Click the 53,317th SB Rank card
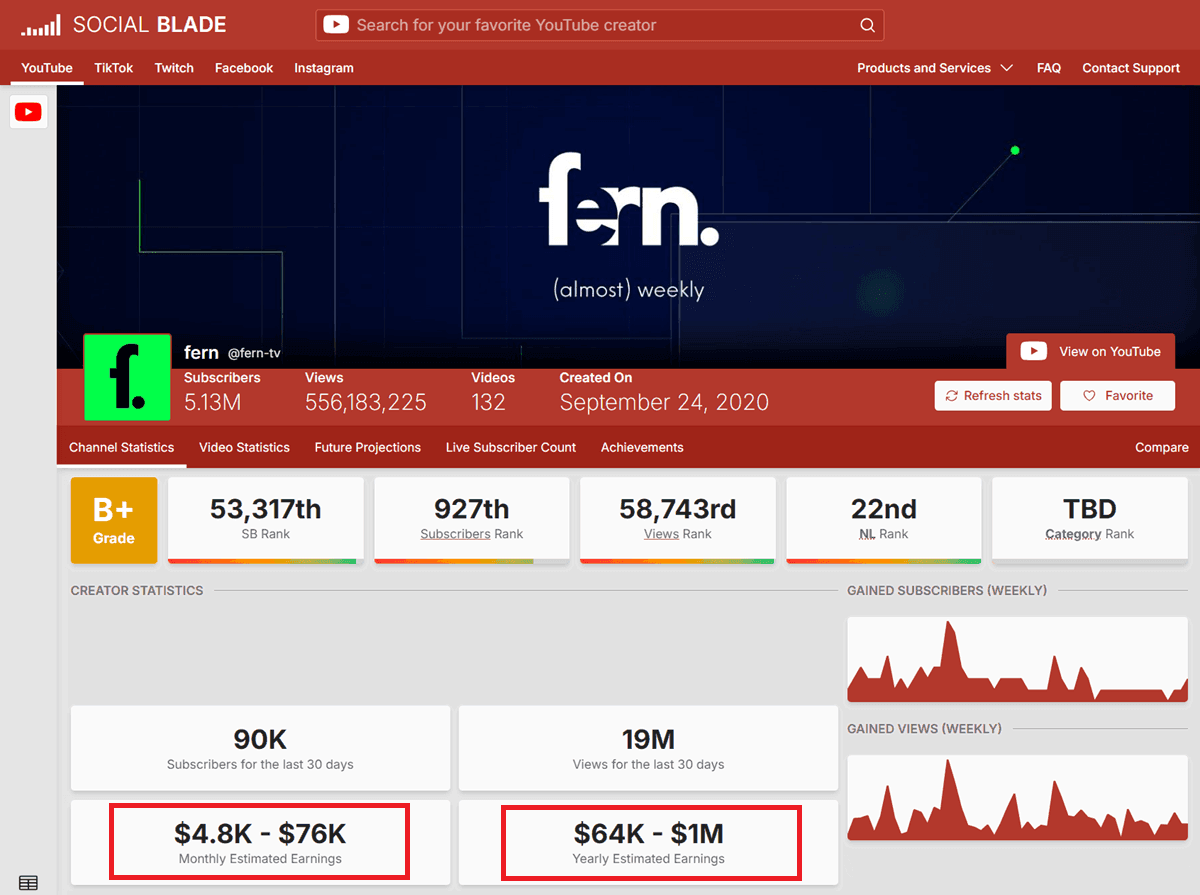 pos(266,520)
